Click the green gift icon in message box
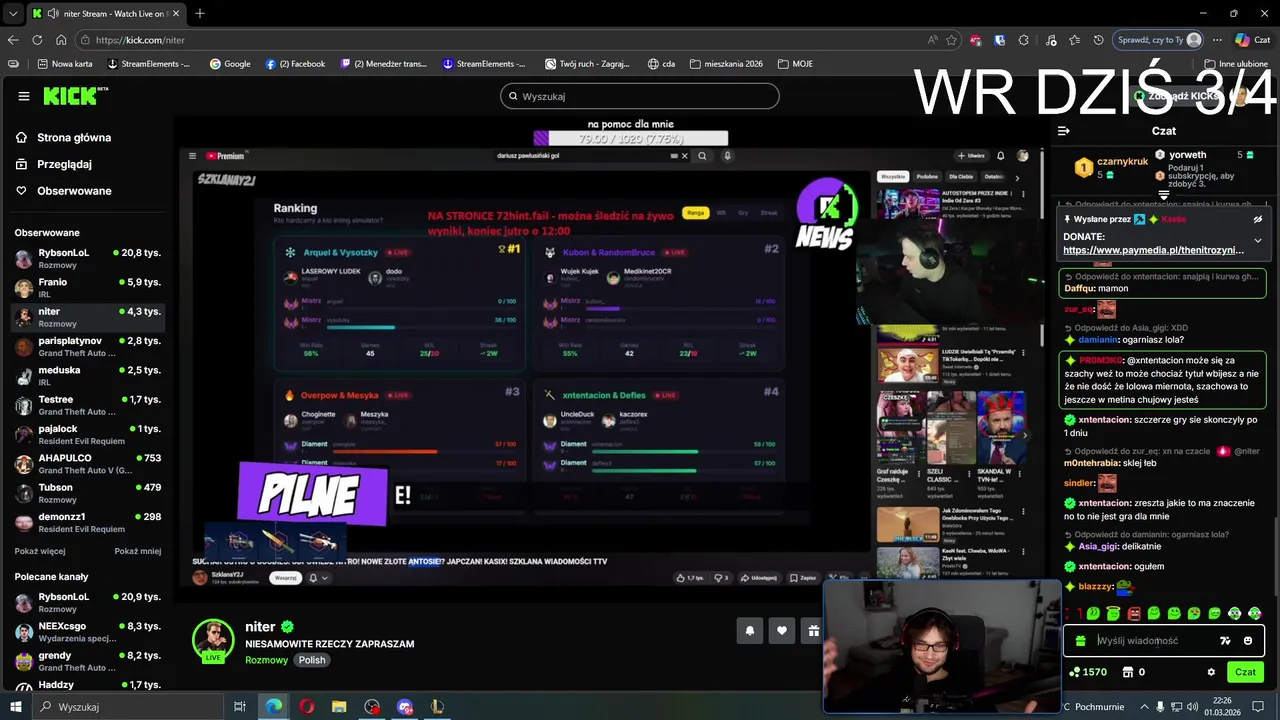The image size is (1280, 720). pos(1080,641)
